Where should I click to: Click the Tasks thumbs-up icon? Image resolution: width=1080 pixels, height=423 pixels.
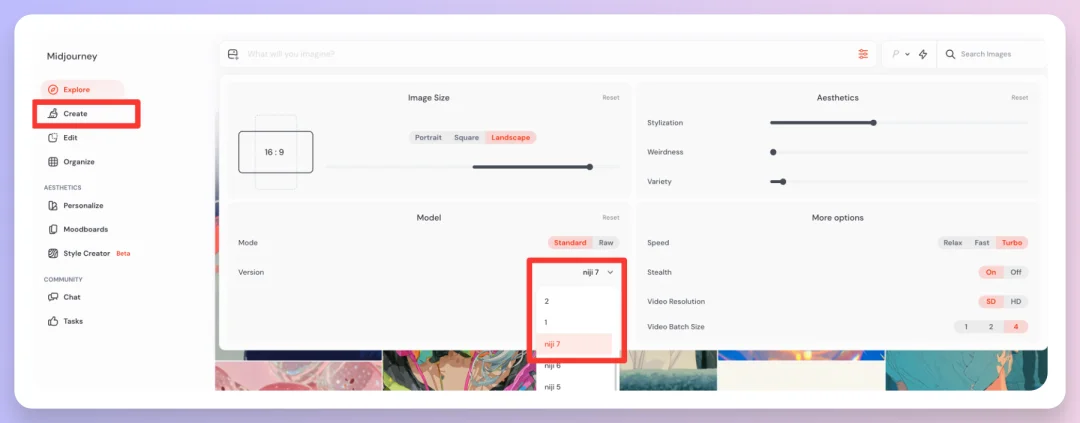point(54,321)
